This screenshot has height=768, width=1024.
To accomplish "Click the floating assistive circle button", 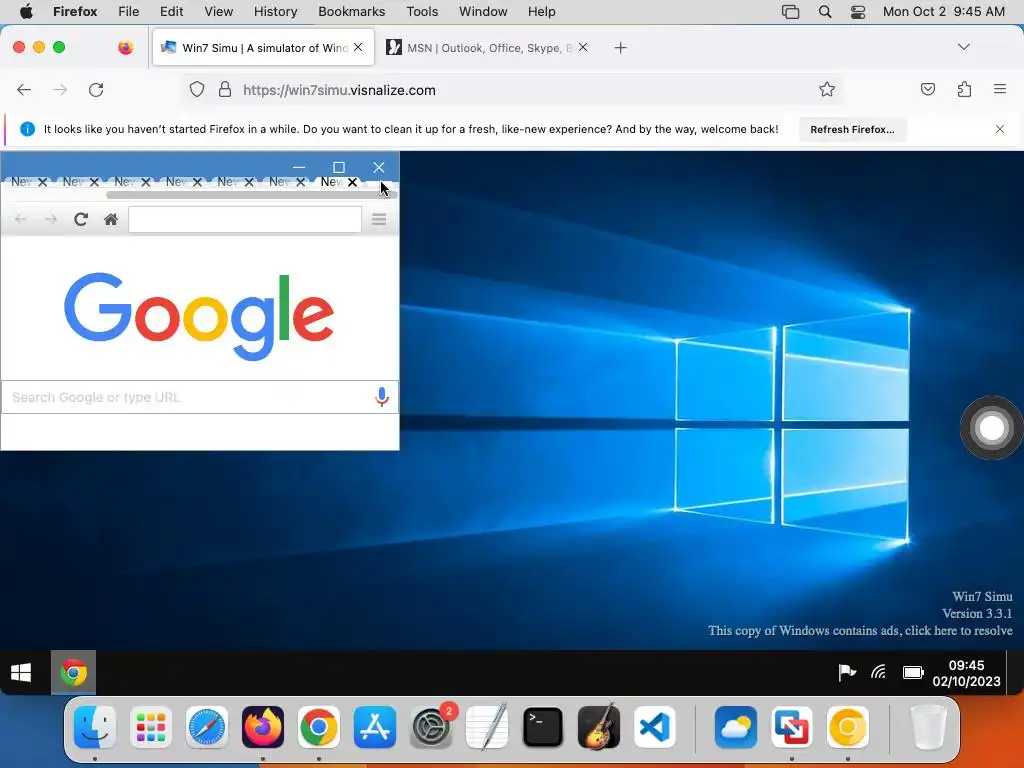I will (x=991, y=428).
